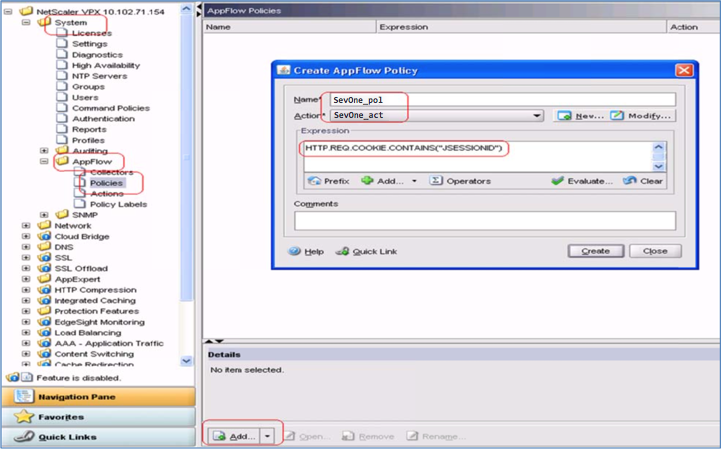Click the Navigation Pane icon
This screenshot has height=450, width=721.
click(23, 396)
